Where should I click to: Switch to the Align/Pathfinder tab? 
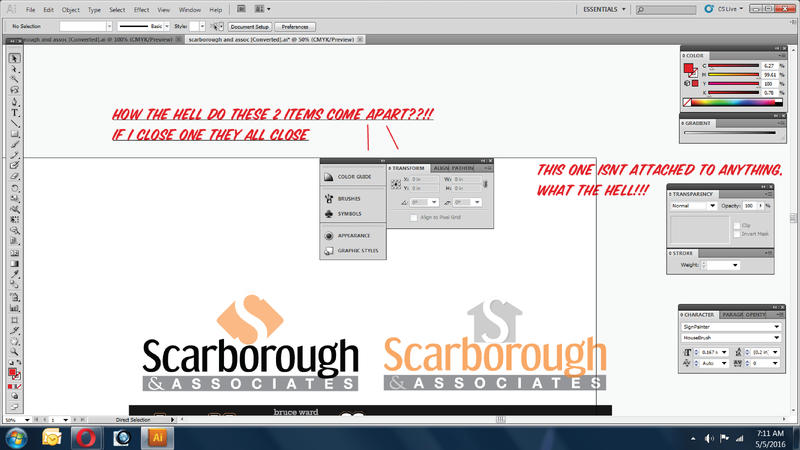click(x=453, y=168)
